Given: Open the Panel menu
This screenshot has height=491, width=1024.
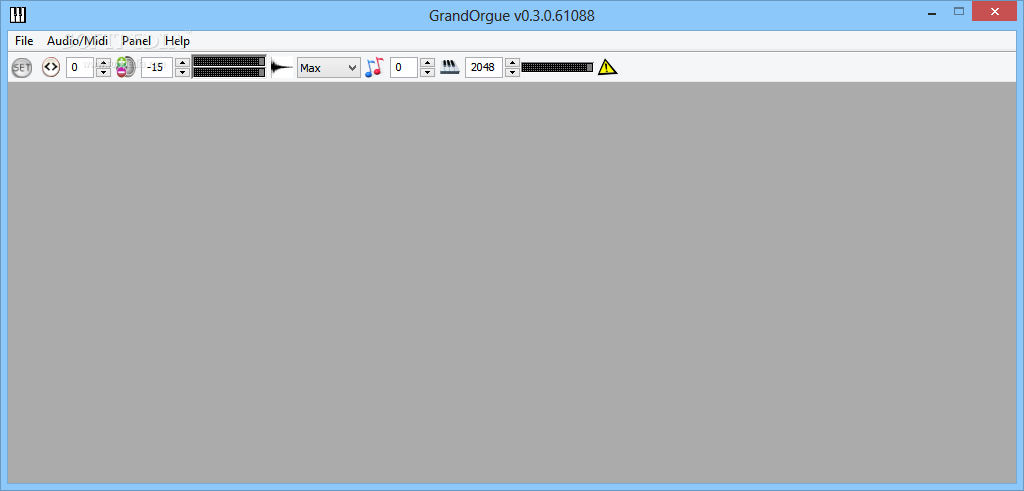Looking at the screenshot, I should pyautogui.click(x=136, y=41).
